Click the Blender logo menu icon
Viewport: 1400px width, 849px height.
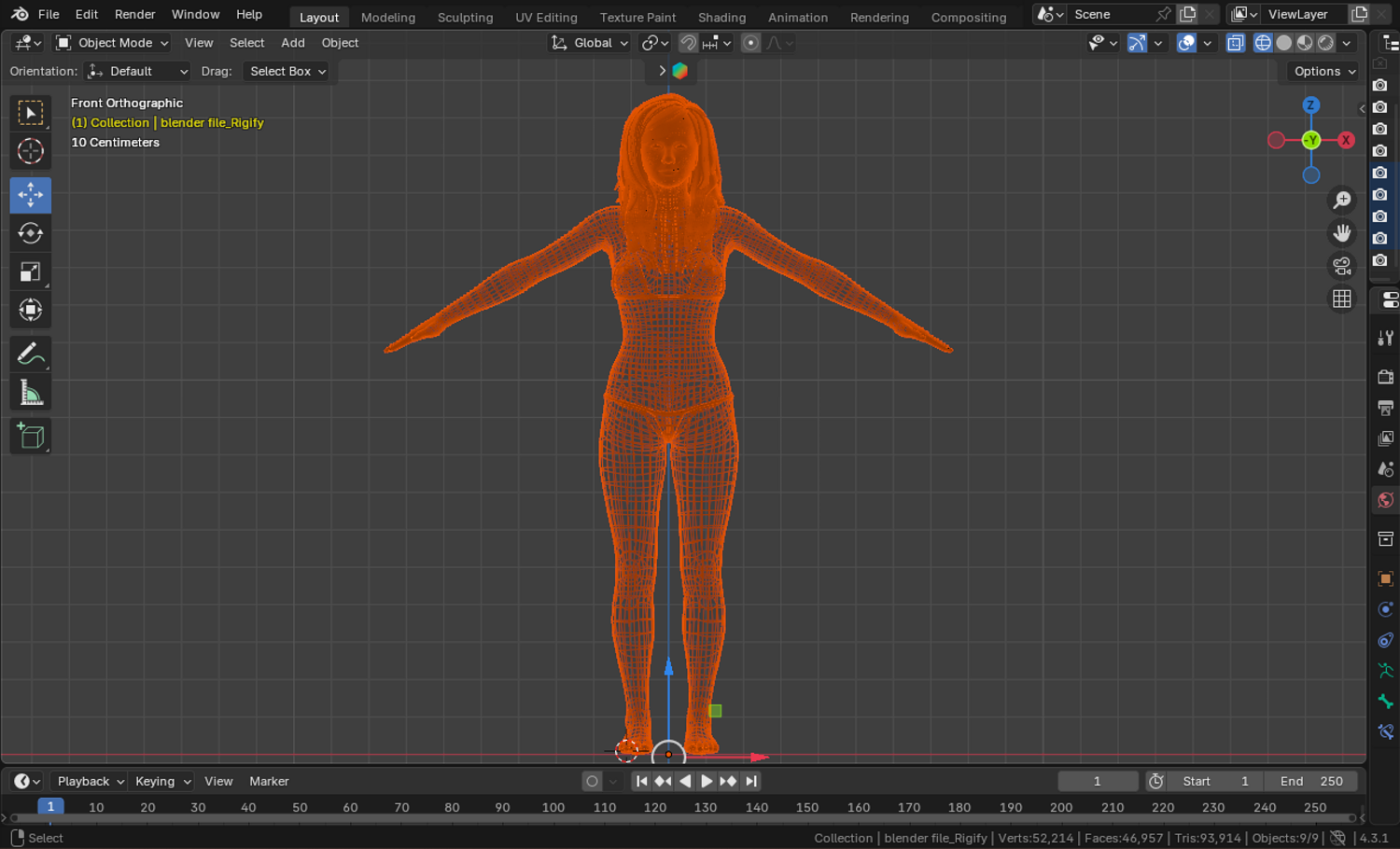[x=20, y=14]
